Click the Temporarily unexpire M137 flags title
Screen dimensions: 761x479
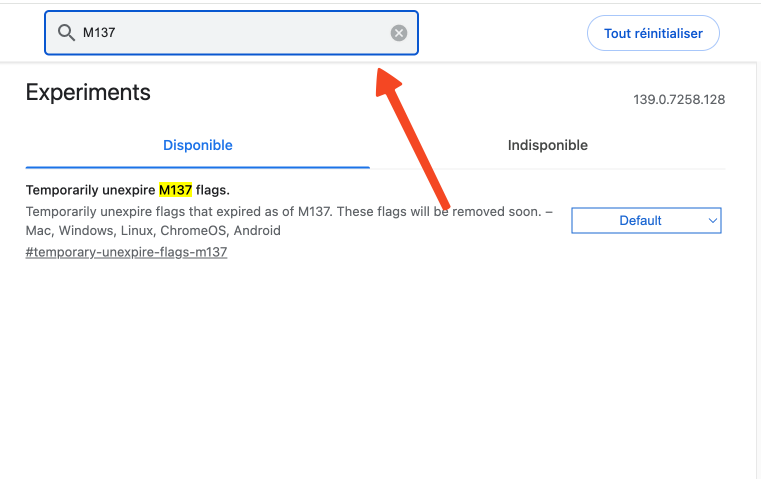tap(128, 190)
